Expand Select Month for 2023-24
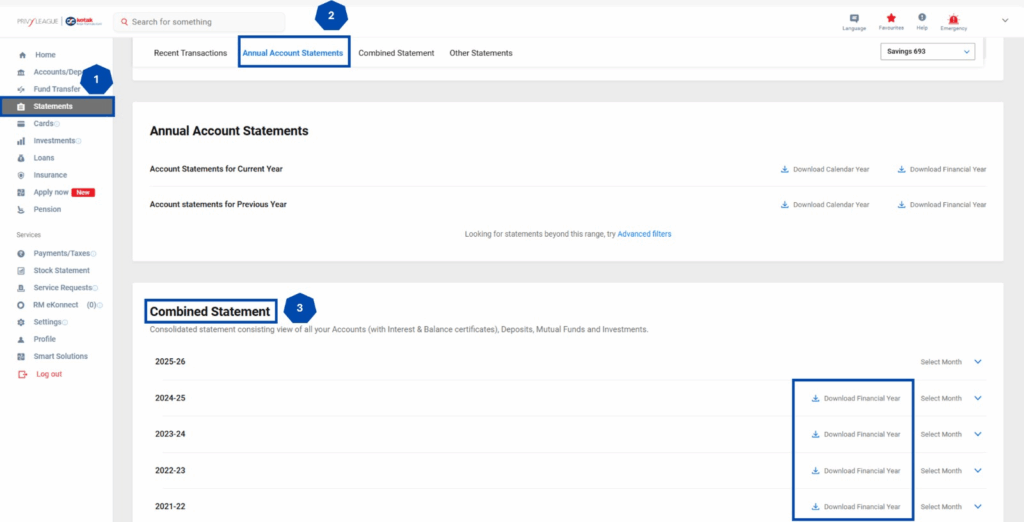 point(977,434)
